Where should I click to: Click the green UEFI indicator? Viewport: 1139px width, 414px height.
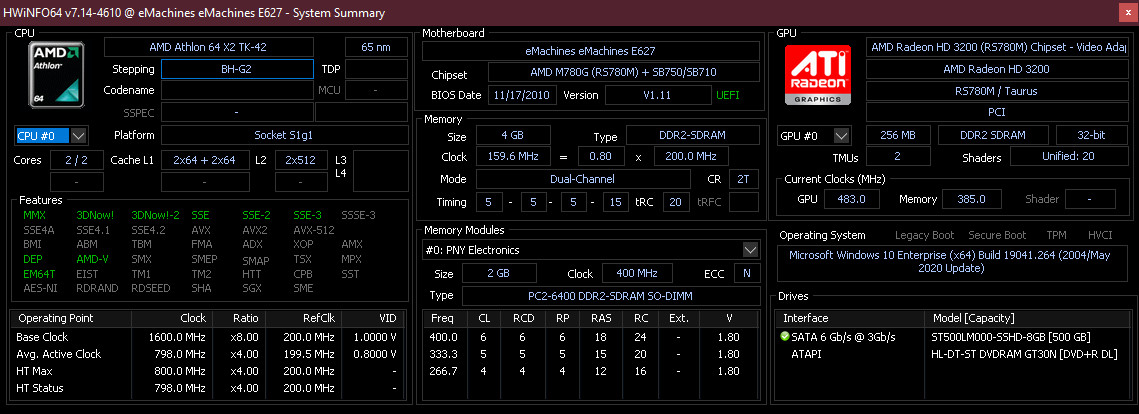coord(729,95)
